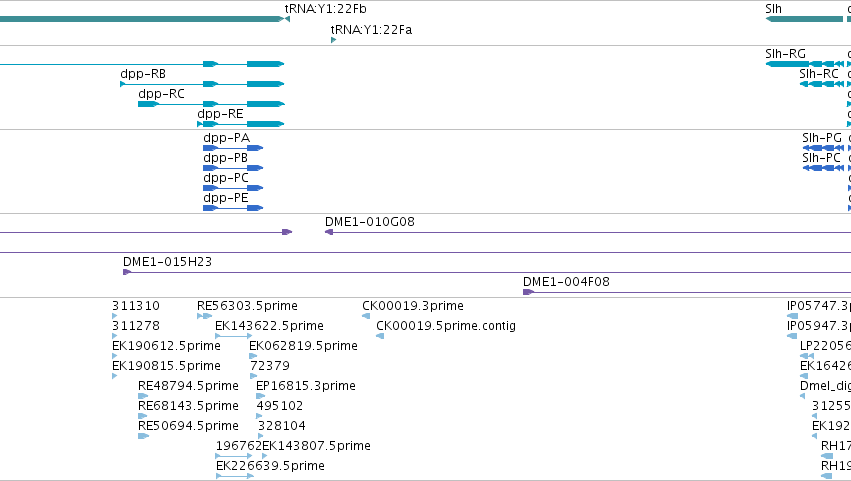Click the EK143807.5prime EST label
The width and height of the screenshot is (851, 481).
click(316, 446)
